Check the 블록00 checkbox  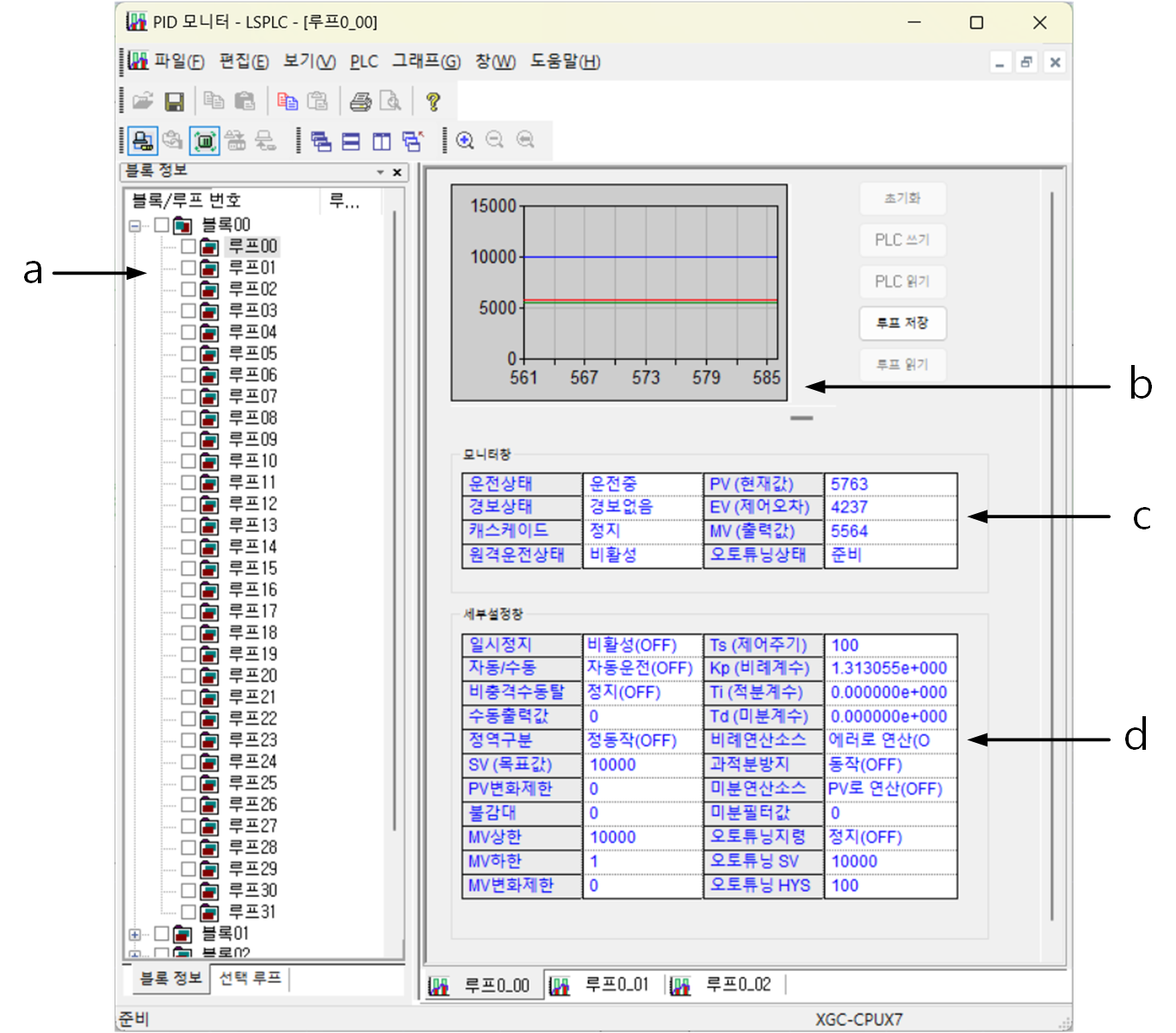click(162, 226)
